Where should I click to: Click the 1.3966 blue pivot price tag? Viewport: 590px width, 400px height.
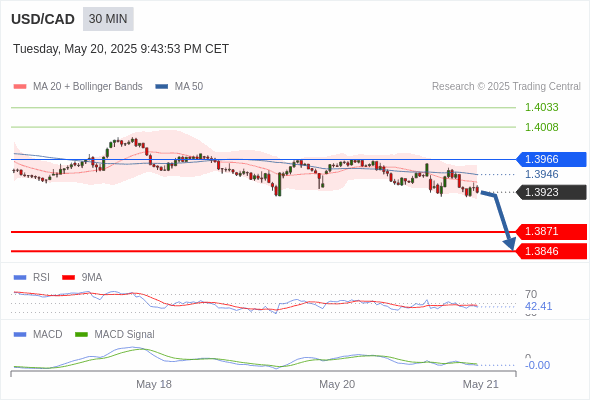pos(551,159)
